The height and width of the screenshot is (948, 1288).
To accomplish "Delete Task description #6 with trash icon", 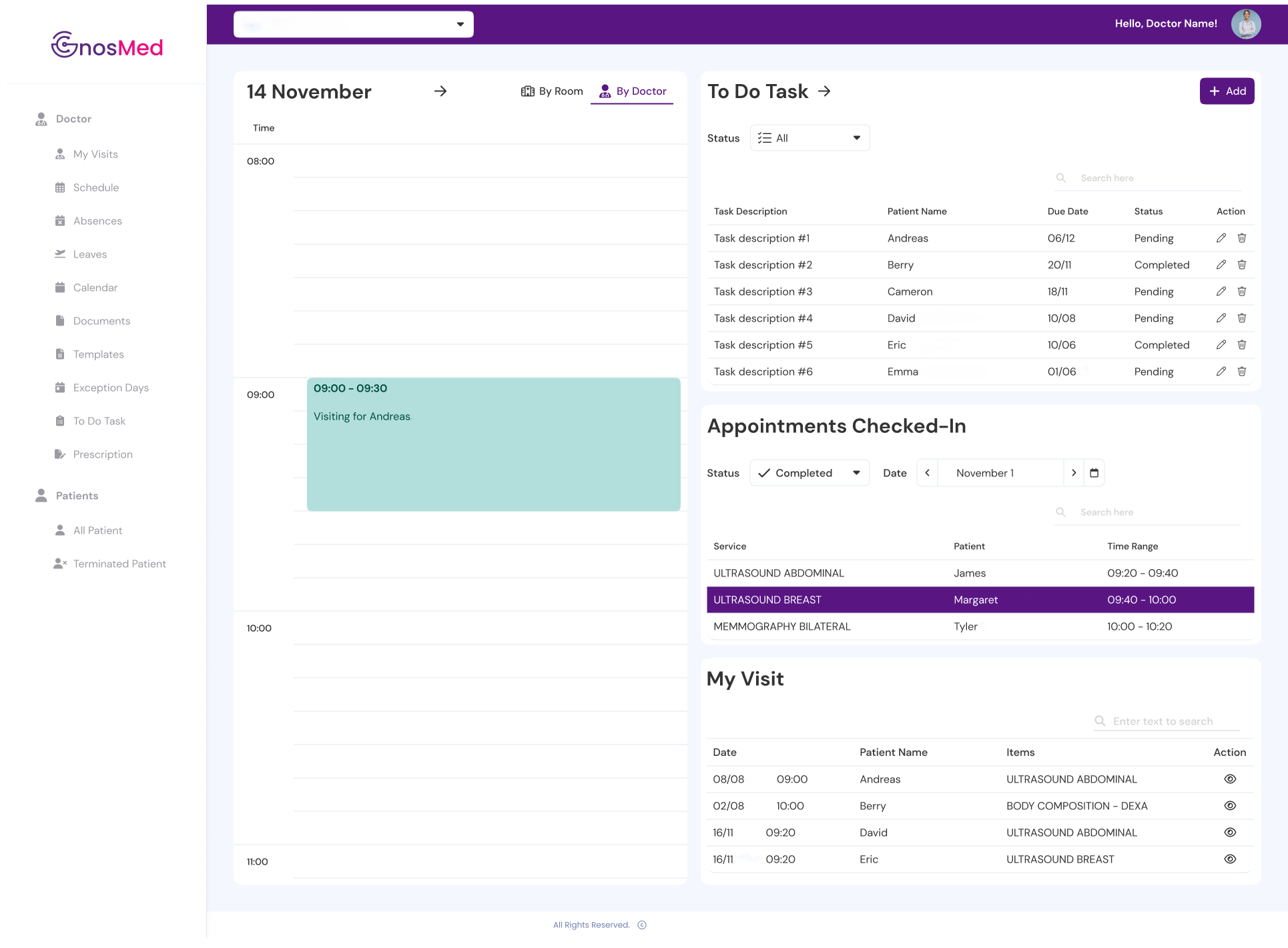I will point(1242,372).
